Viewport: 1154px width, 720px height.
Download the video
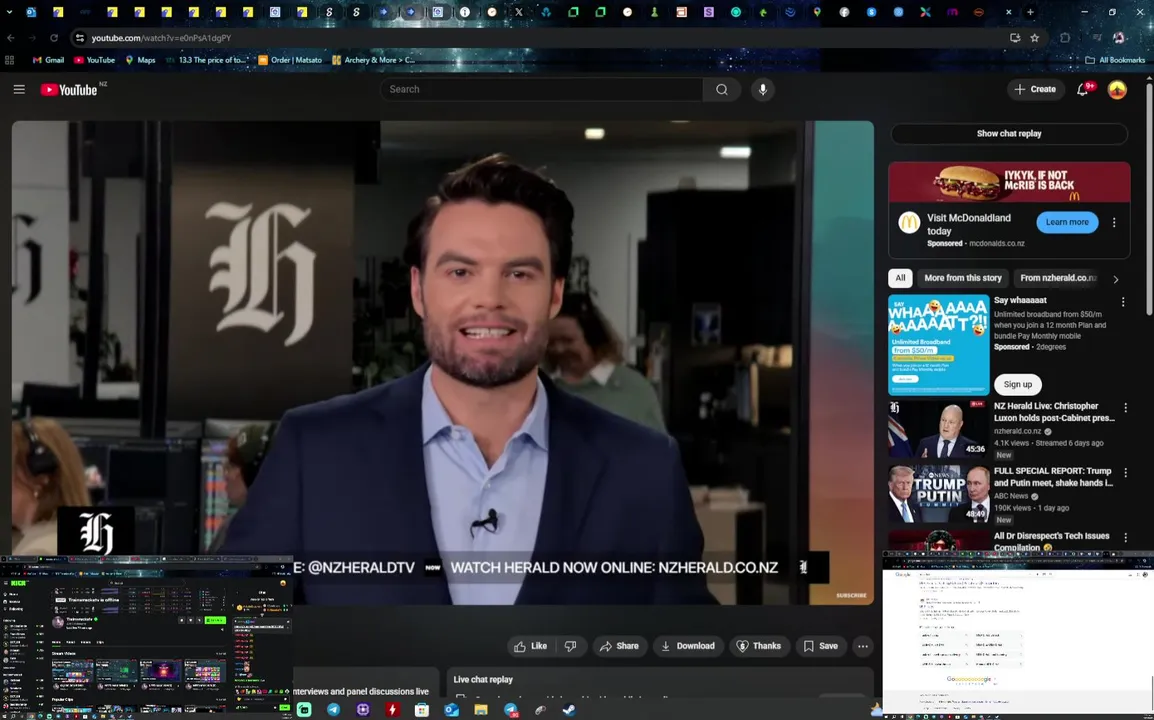pyautogui.click(x=687, y=646)
